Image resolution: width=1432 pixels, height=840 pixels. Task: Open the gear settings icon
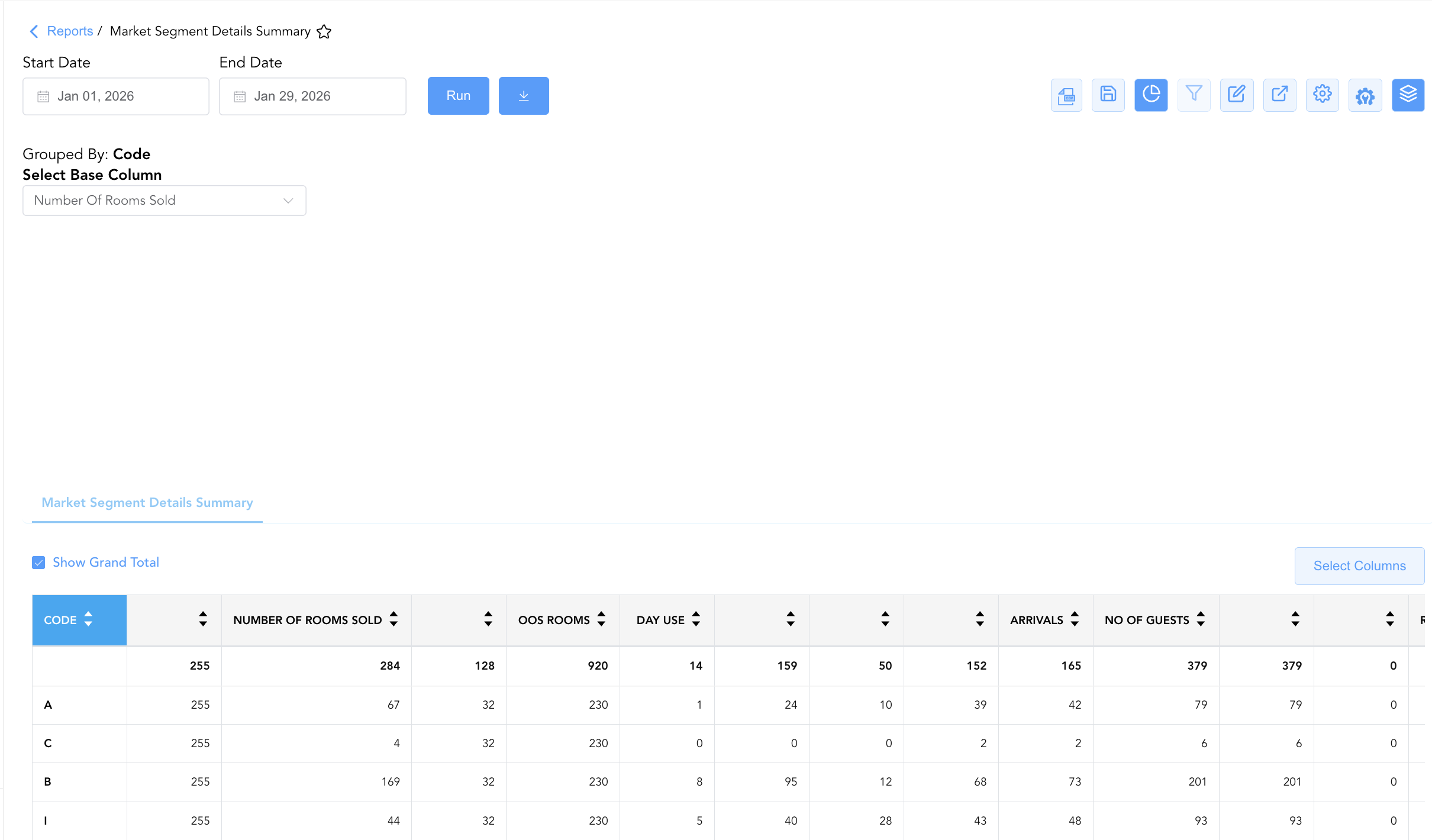point(1322,95)
